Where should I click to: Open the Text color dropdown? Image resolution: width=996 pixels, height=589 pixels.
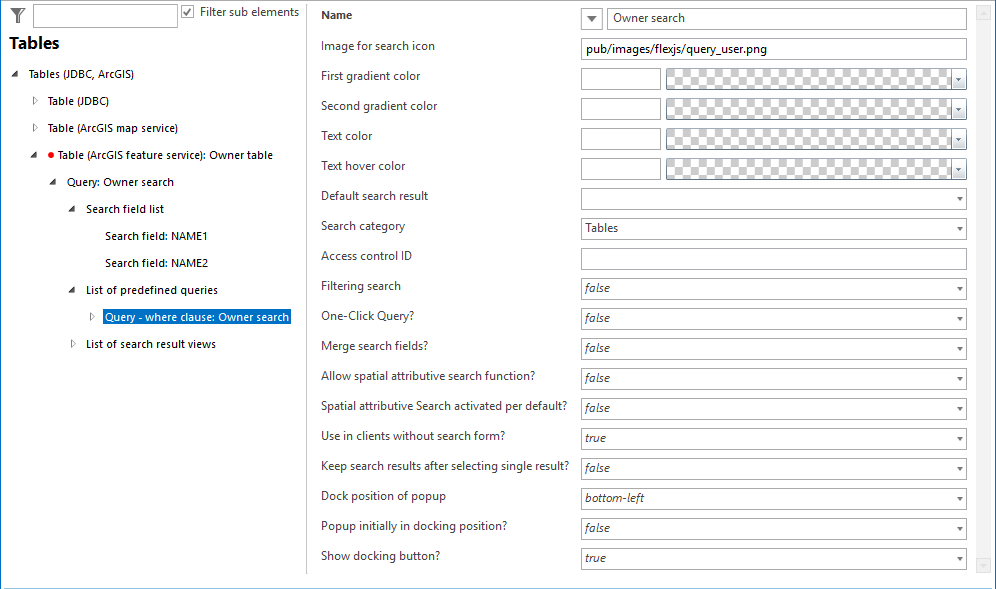(957, 138)
